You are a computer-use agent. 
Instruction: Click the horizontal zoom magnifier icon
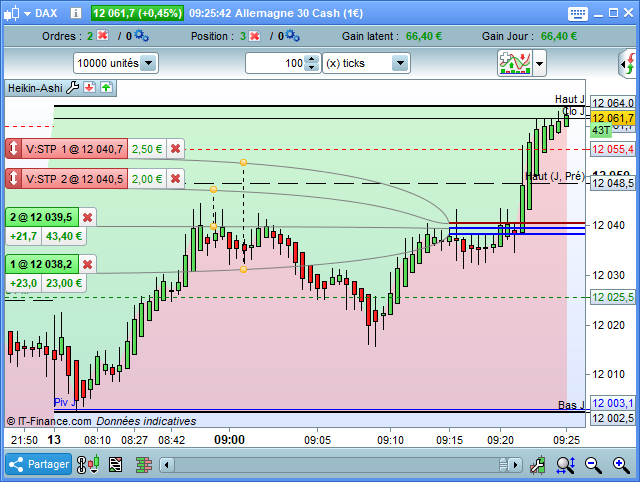tap(566, 465)
